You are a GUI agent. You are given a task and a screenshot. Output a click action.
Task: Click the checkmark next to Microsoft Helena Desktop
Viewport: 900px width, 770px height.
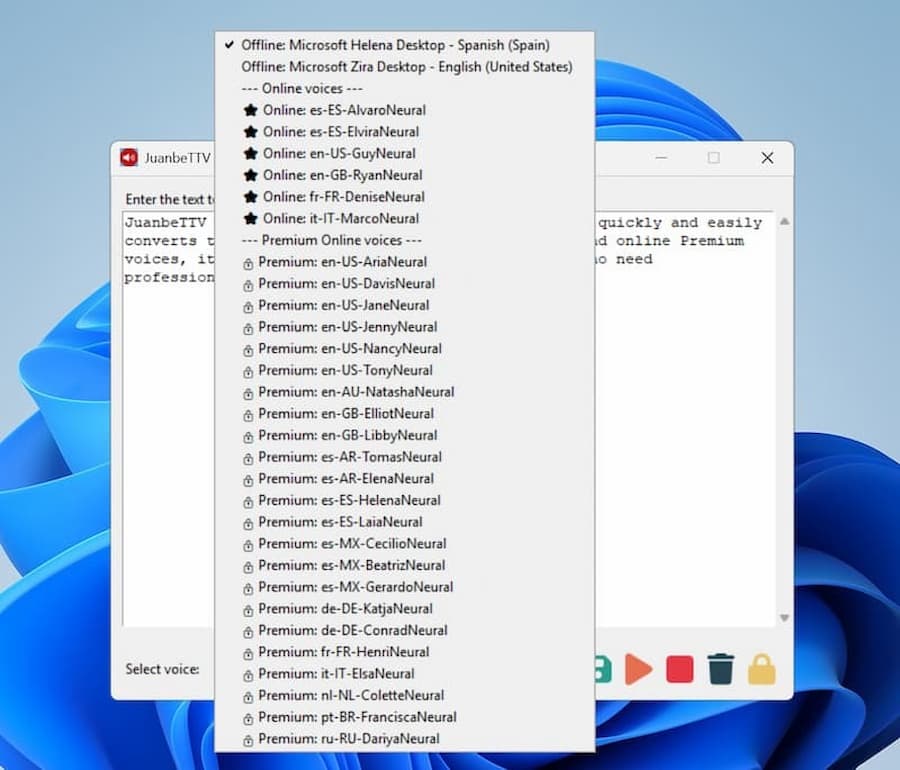tap(229, 44)
